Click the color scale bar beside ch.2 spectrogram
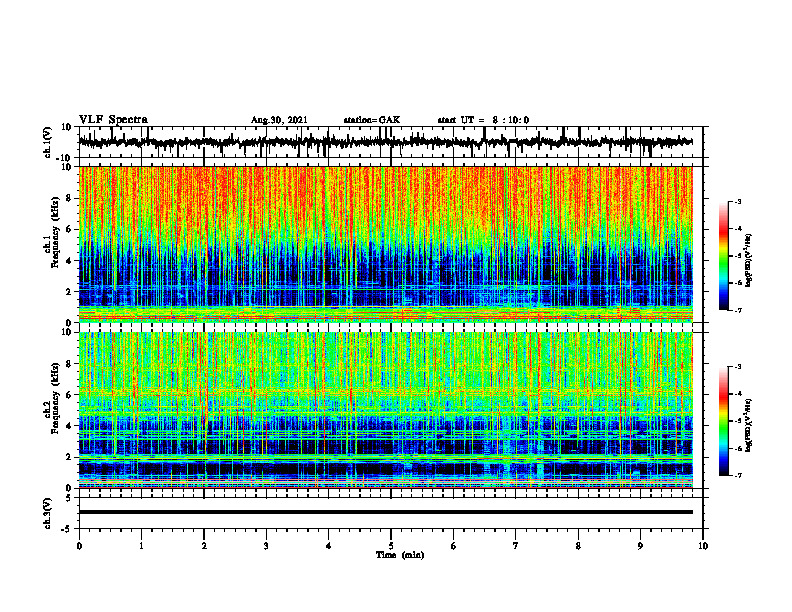Viewport: 792px width, 612px height. 723,421
